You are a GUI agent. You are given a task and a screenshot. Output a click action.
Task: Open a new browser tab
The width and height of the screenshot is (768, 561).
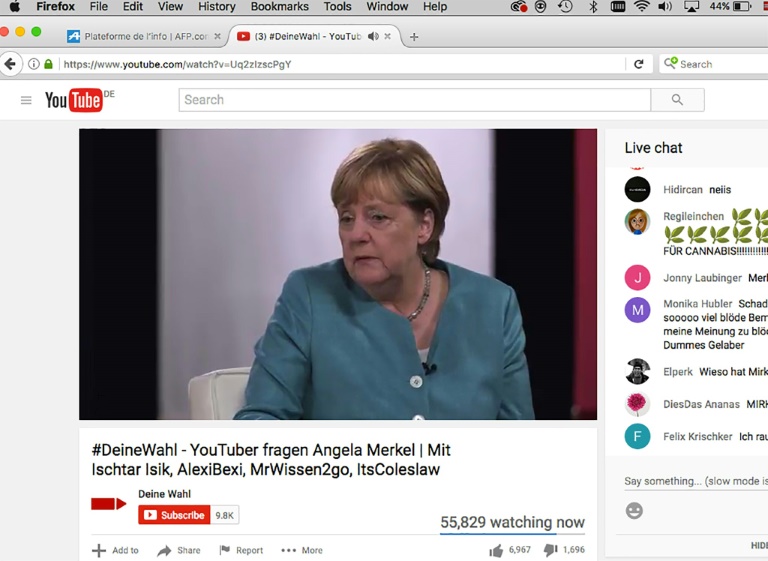[x=414, y=37]
